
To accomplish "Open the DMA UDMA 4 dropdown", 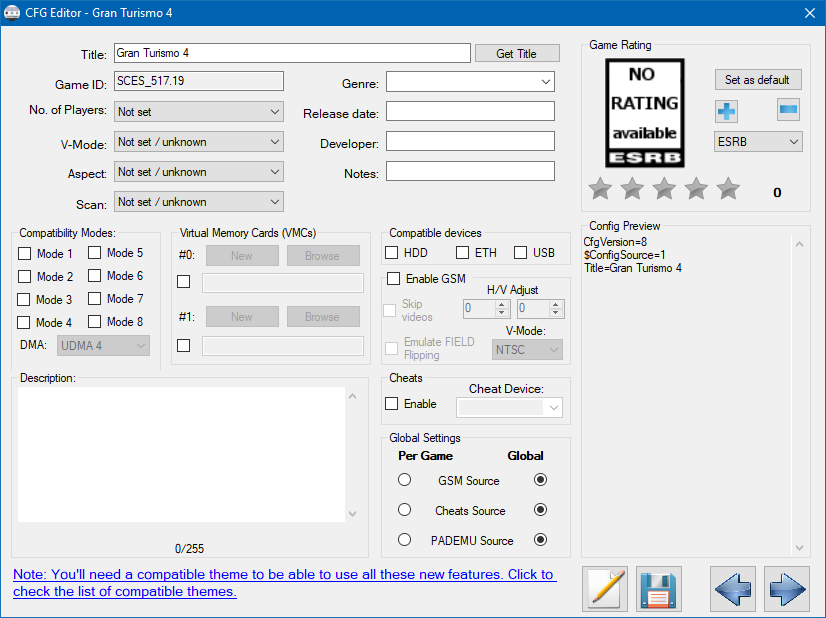I will 103,346.
